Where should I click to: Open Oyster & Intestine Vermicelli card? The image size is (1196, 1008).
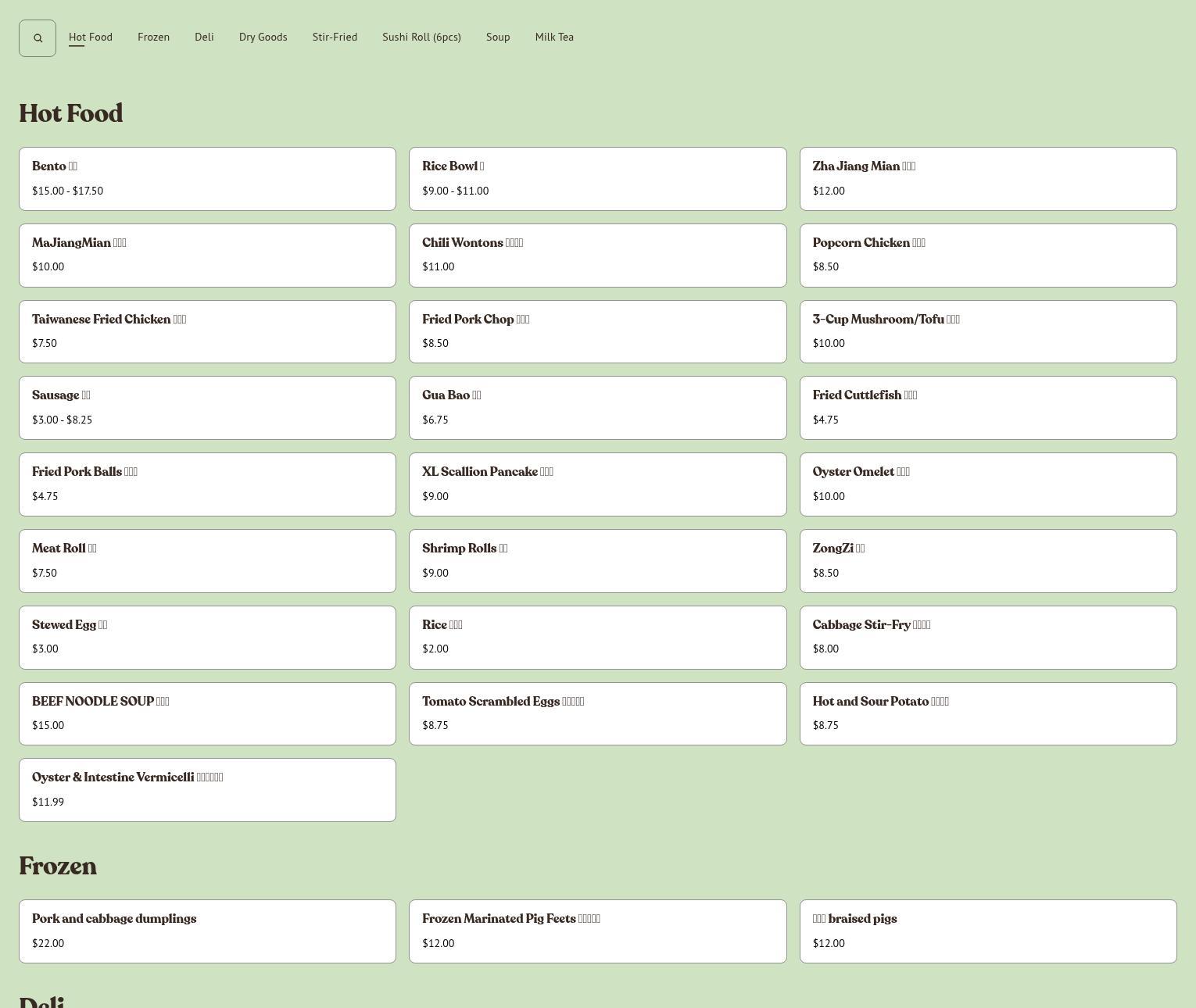tap(207, 790)
